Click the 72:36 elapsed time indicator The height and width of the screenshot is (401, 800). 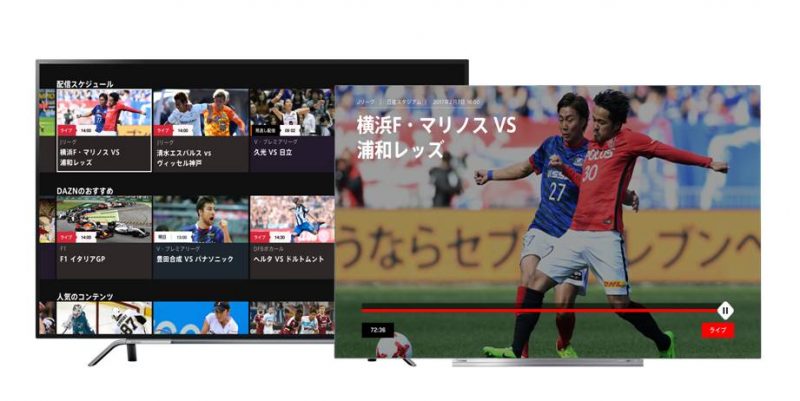click(377, 329)
